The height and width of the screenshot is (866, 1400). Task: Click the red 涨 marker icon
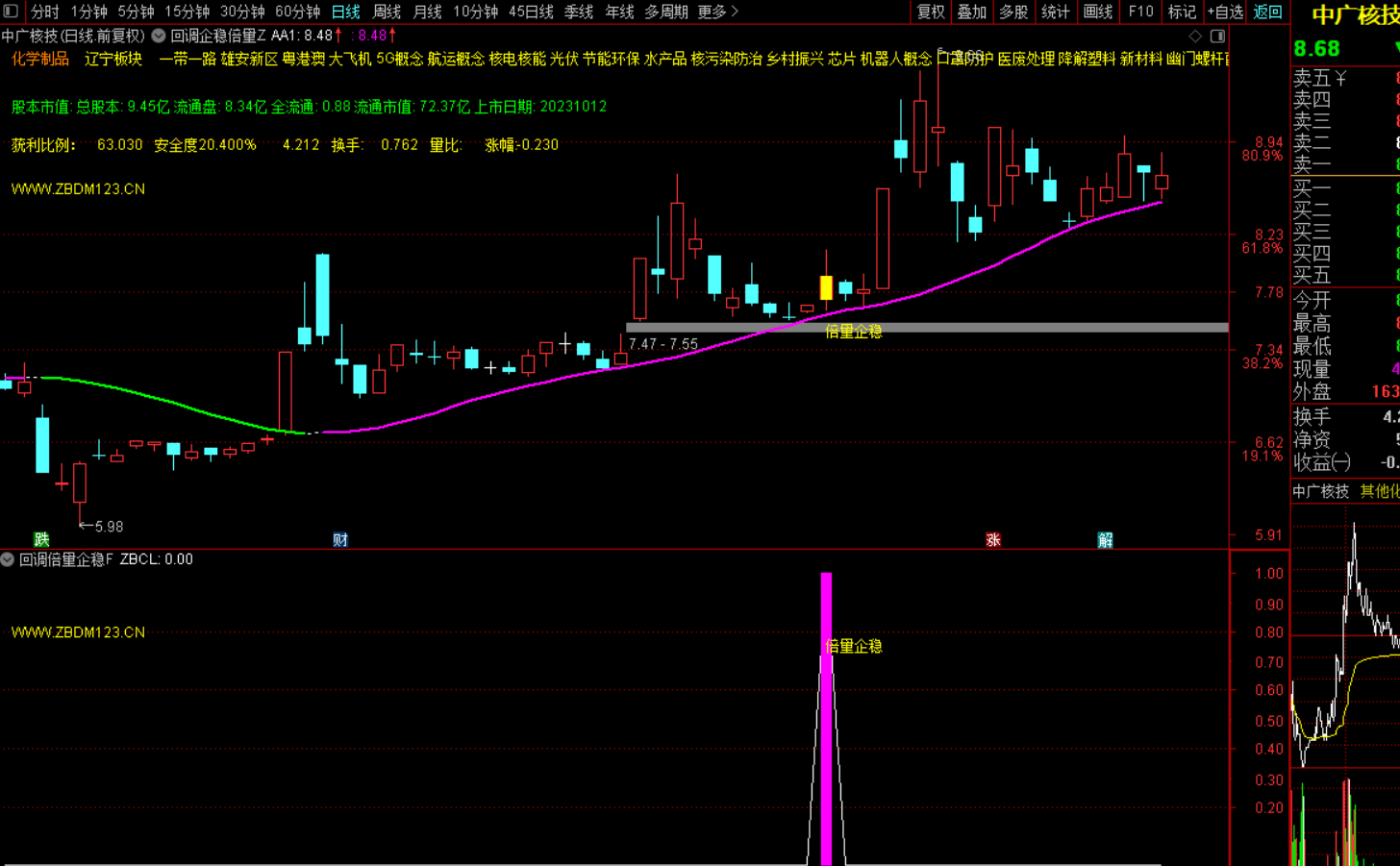pyautogui.click(x=993, y=539)
